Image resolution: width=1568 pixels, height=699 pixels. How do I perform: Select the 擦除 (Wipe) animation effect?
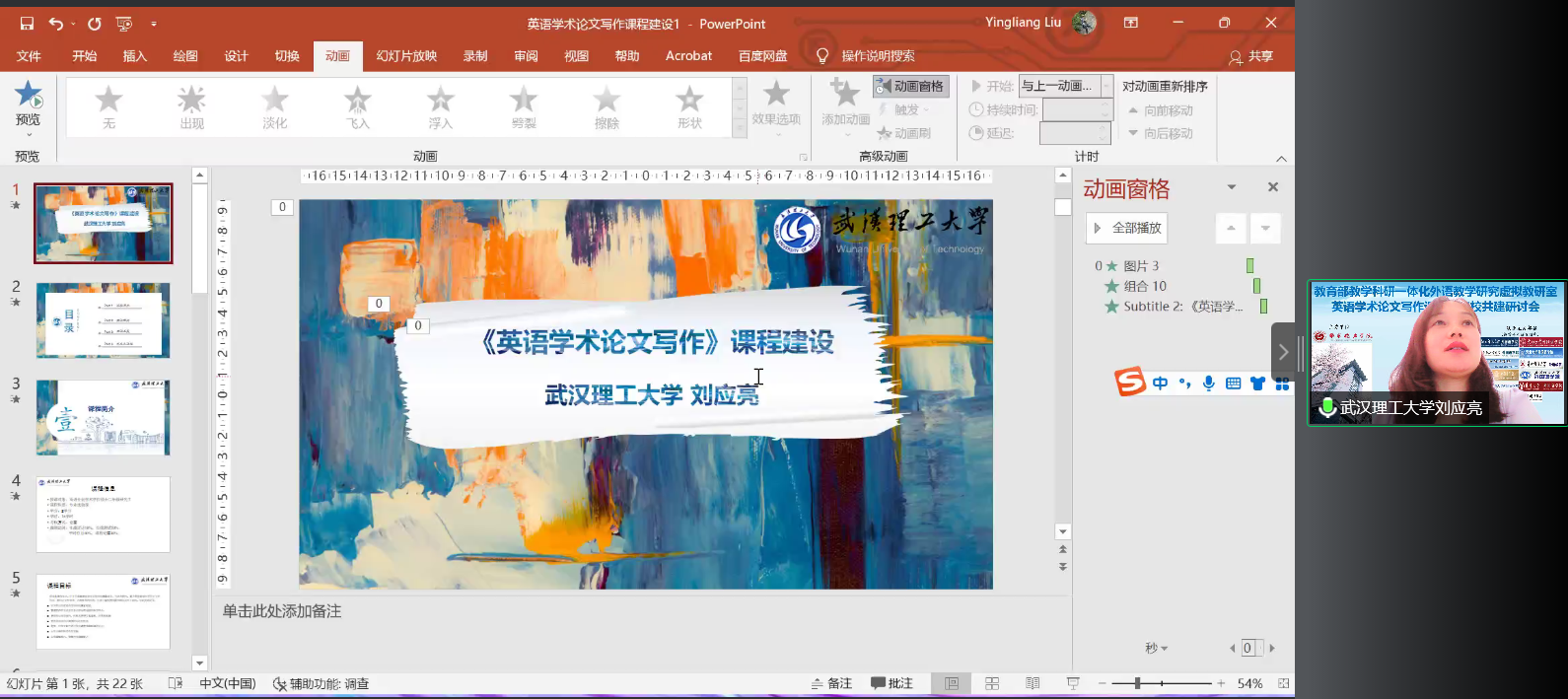(x=606, y=106)
